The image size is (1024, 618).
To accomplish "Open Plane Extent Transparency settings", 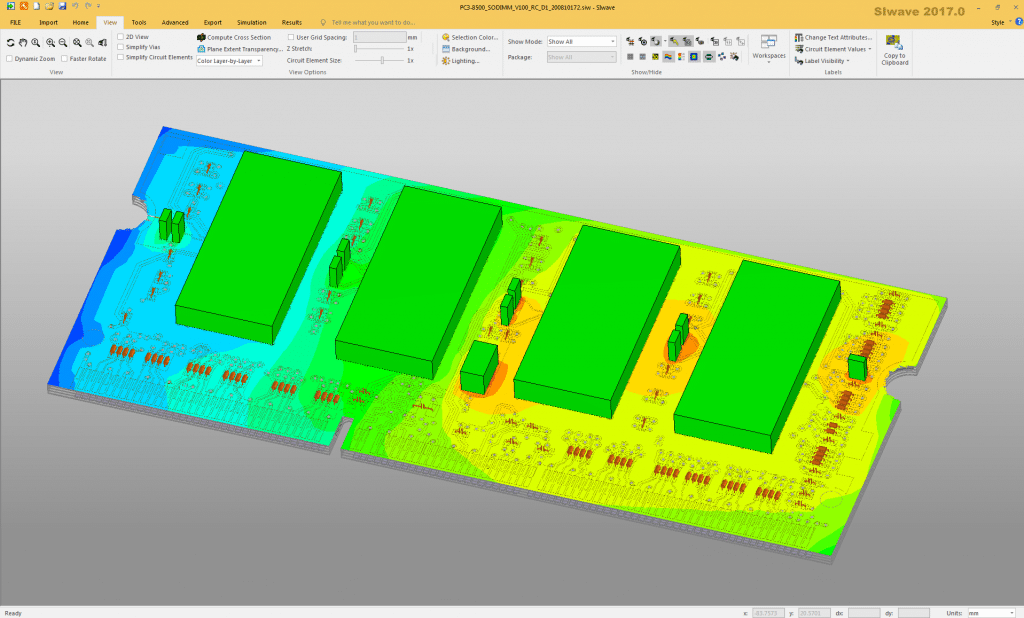I will pyautogui.click(x=201, y=49).
